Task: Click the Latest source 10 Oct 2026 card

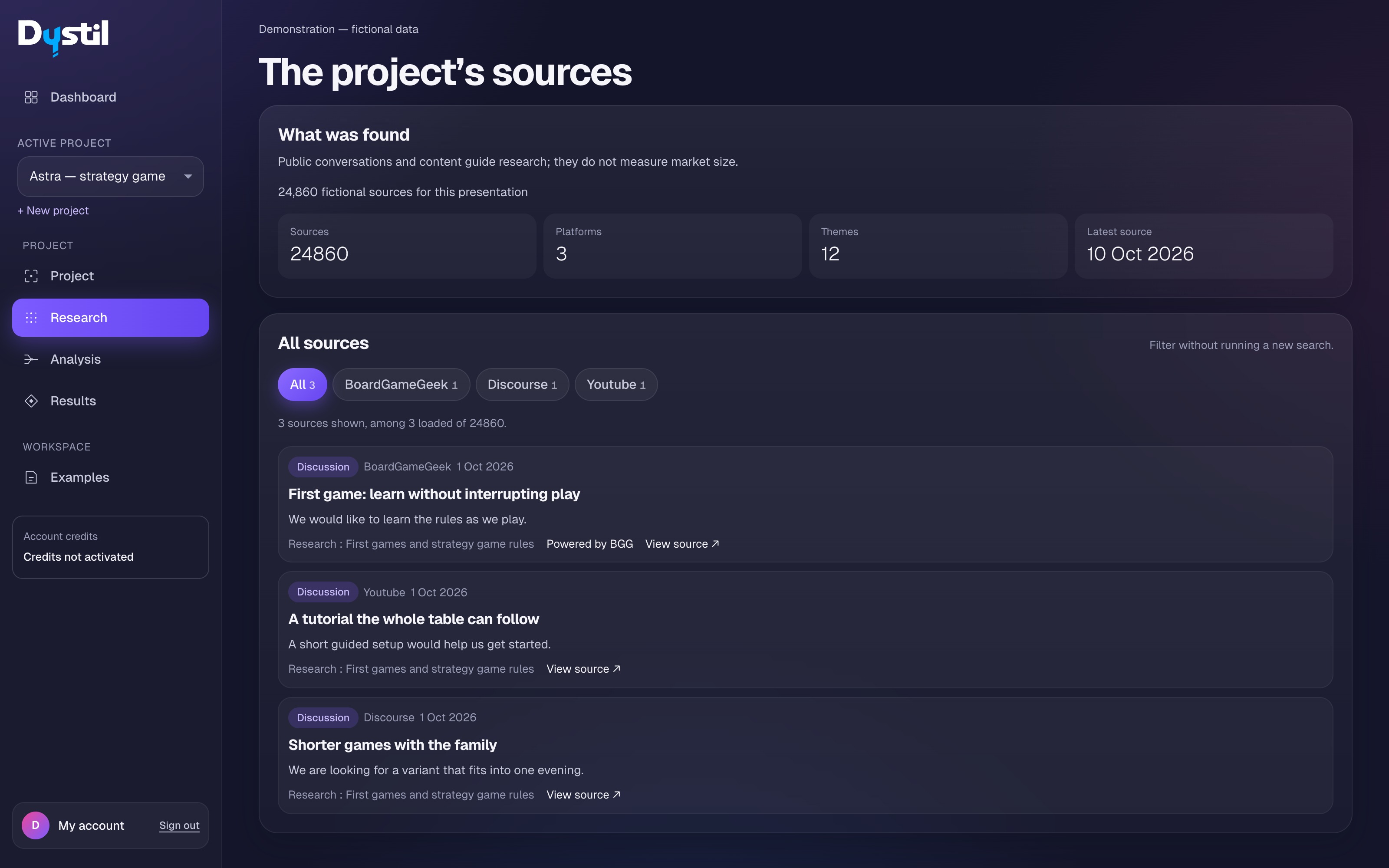Action: [x=1204, y=246]
